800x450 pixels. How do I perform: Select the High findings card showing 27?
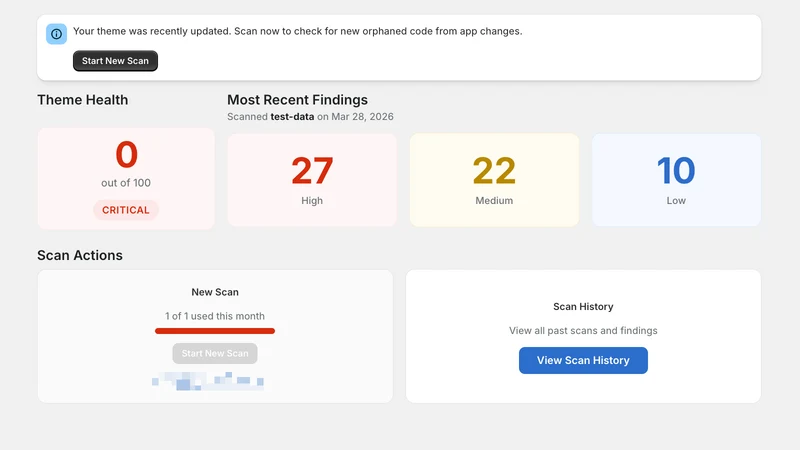[312, 180]
